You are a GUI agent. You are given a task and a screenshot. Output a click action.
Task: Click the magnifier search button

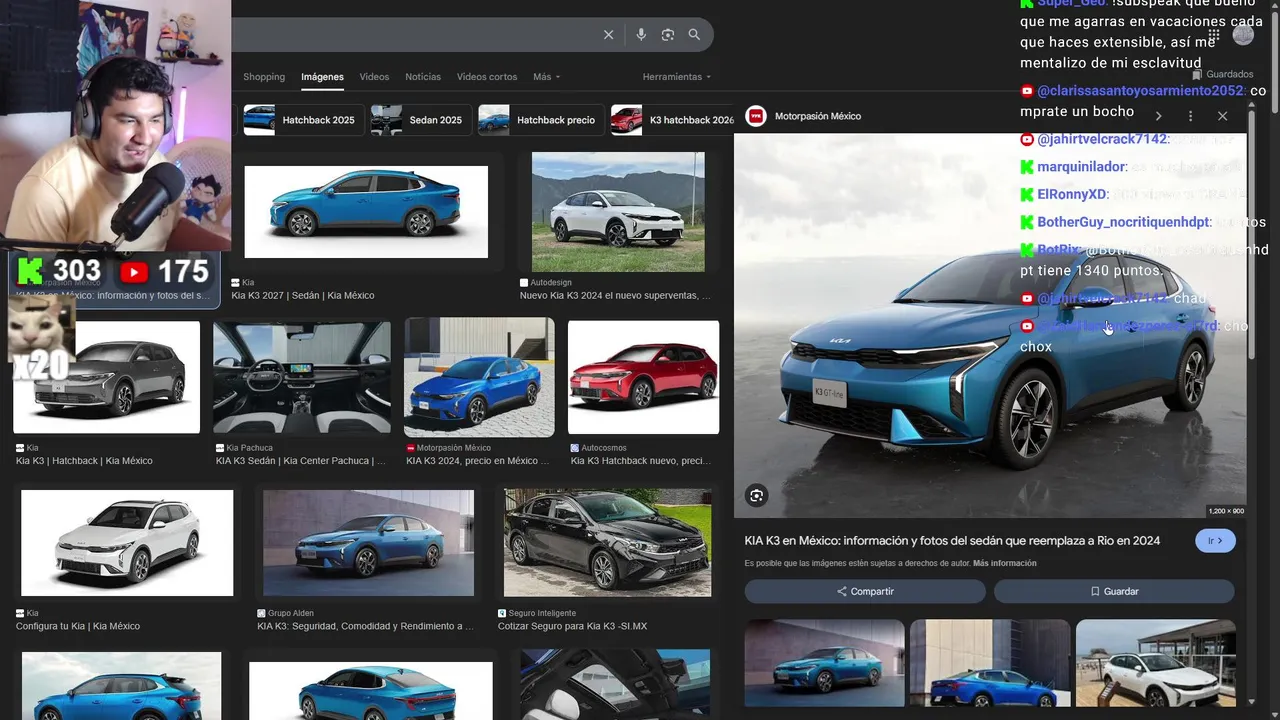(x=694, y=35)
